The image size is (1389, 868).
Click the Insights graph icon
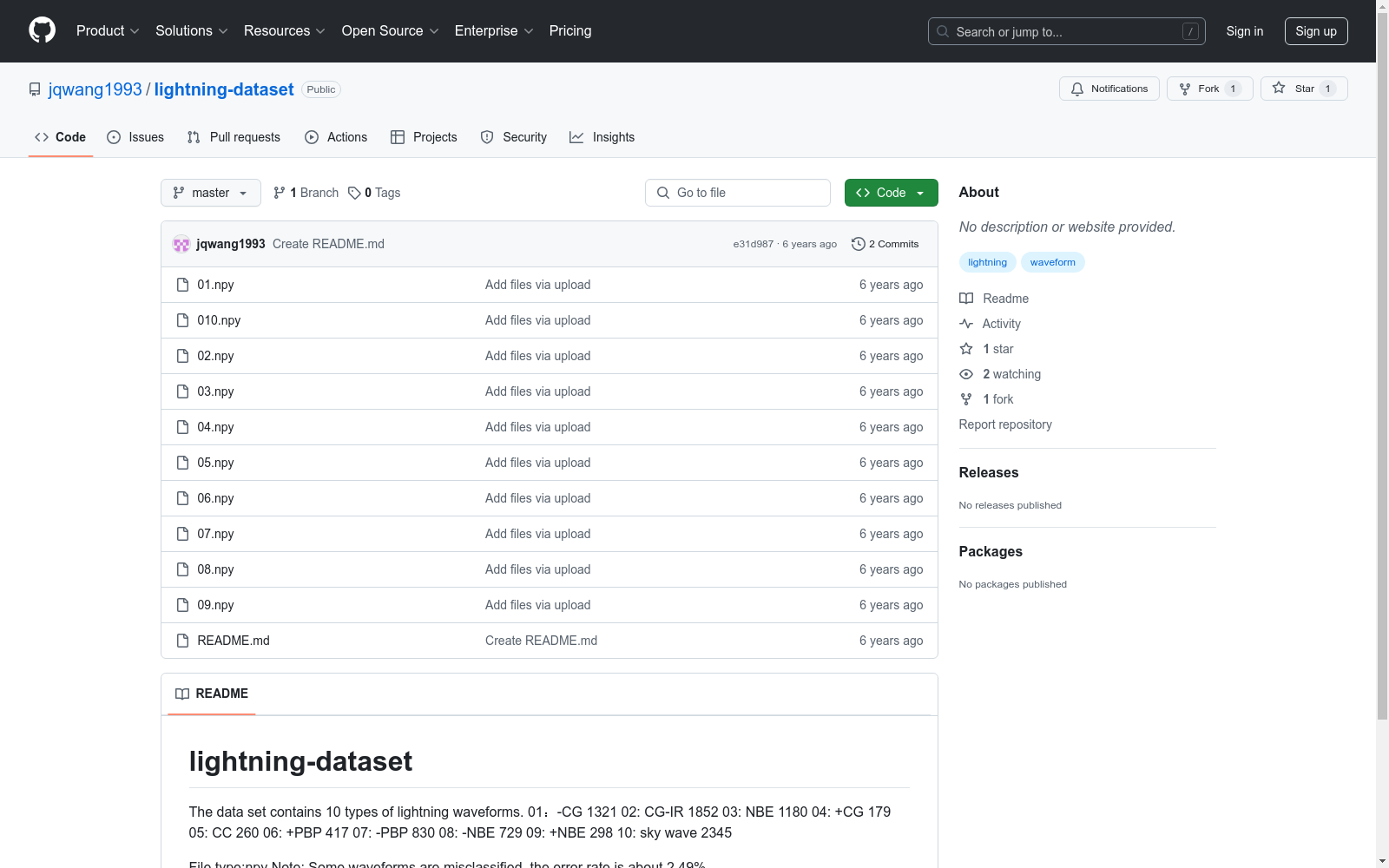click(x=576, y=137)
